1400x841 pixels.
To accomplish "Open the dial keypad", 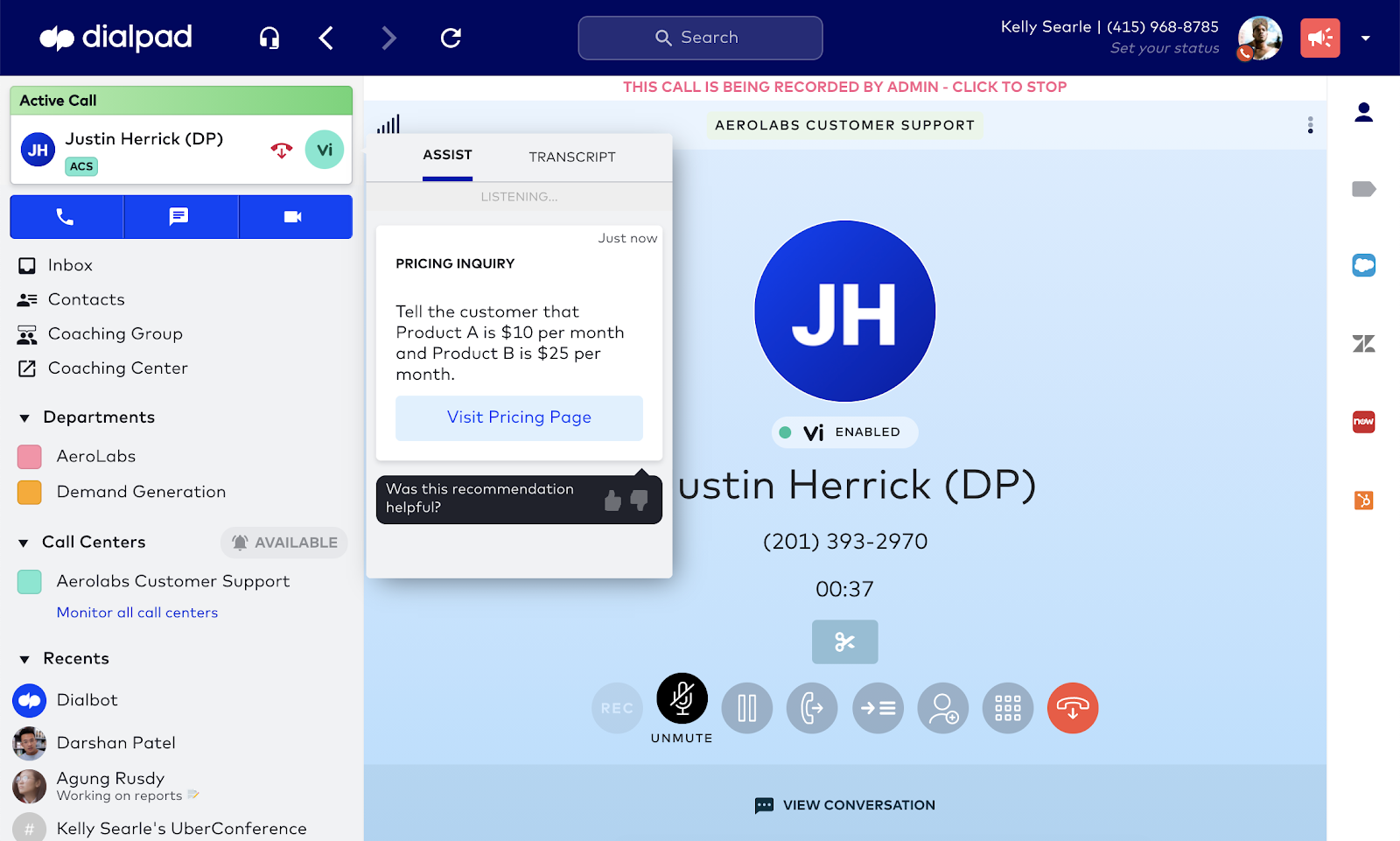I will [1008, 708].
